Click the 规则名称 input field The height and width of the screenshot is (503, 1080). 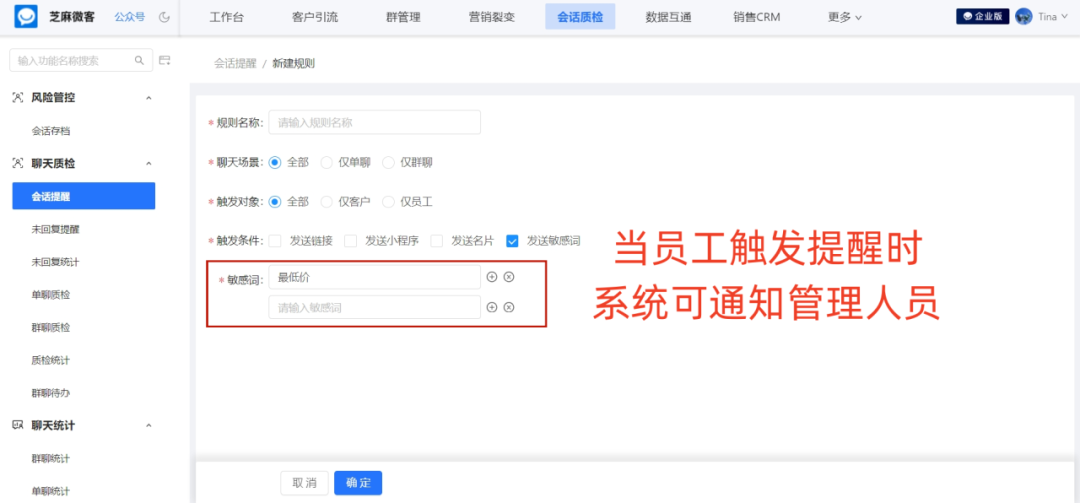click(375, 123)
